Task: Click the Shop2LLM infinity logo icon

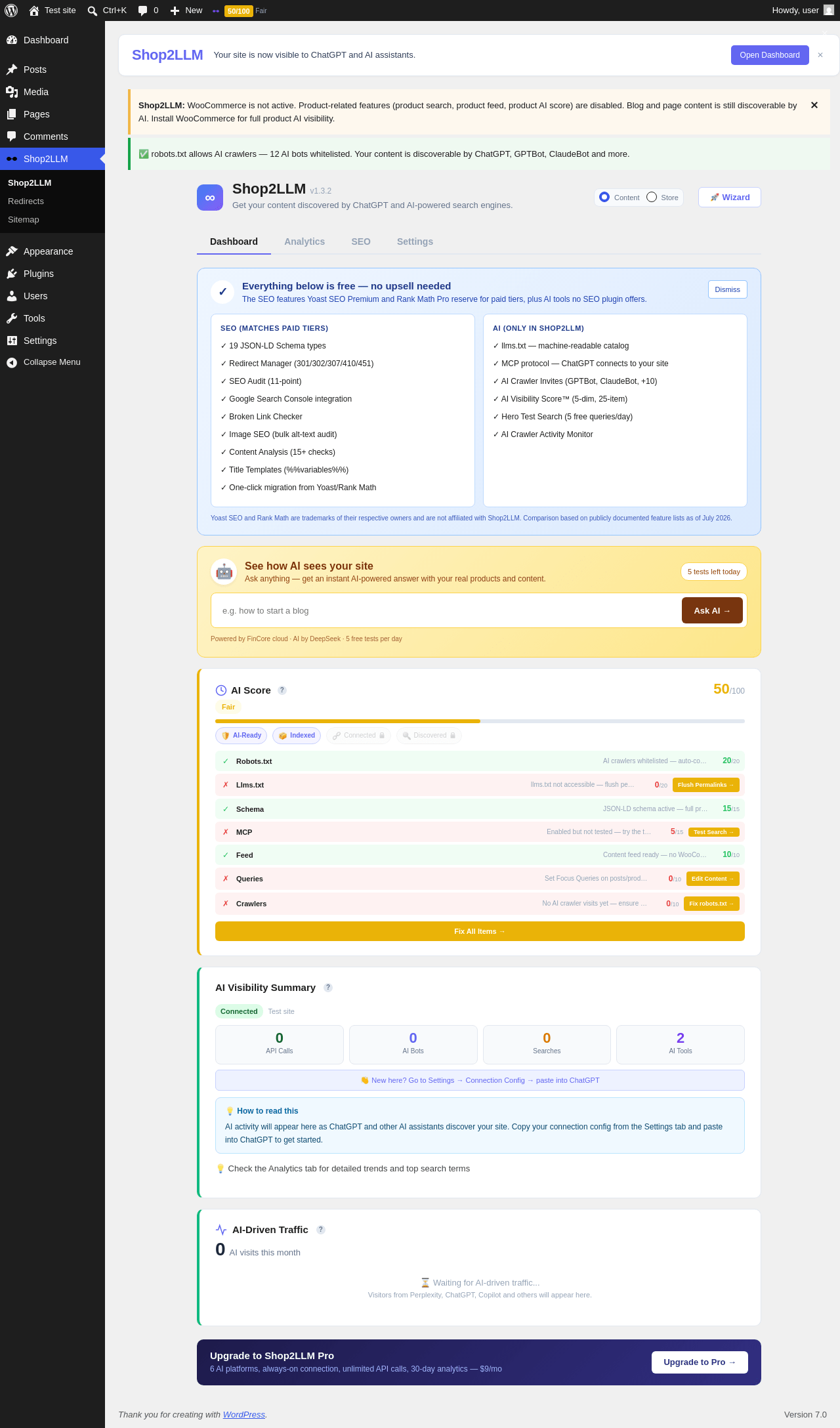Action: pyautogui.click(x=210, y=198)
